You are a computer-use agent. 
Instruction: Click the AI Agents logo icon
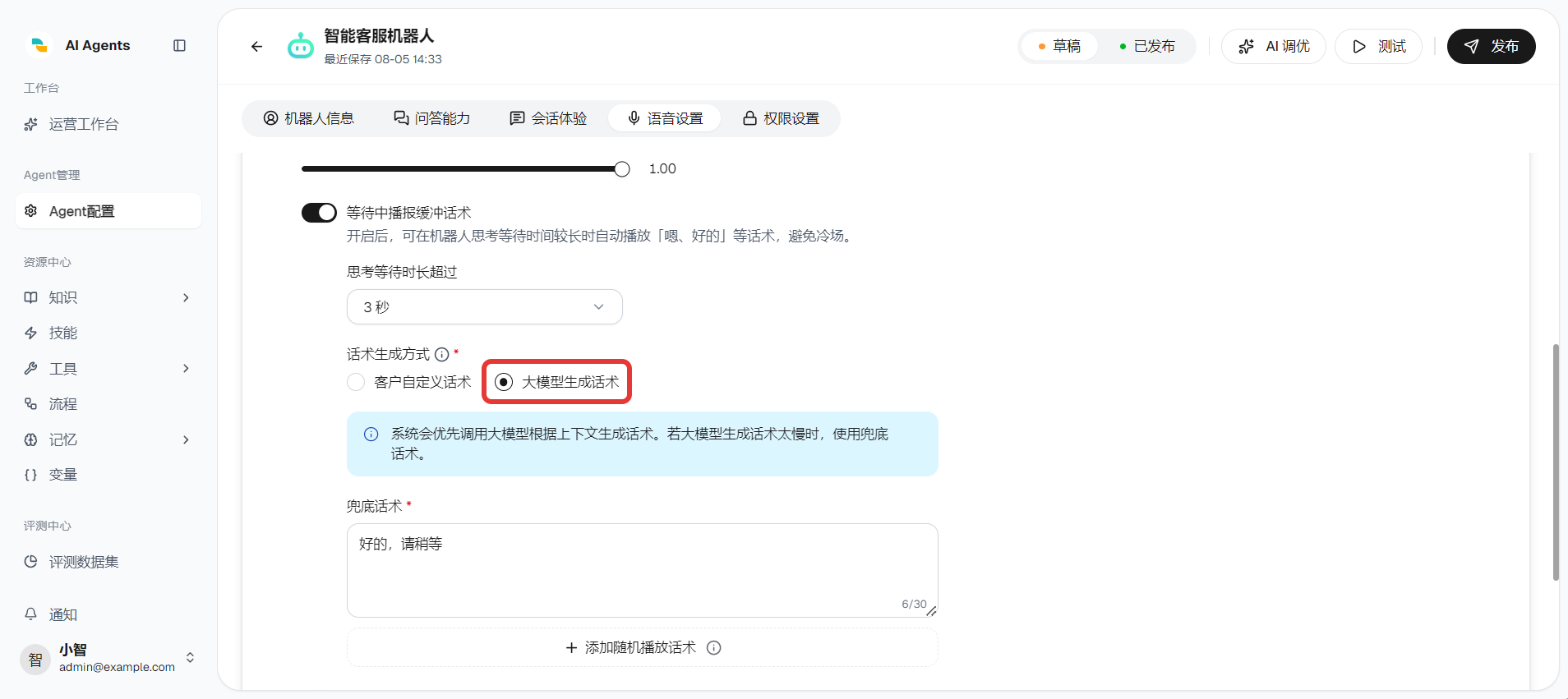(40, 45)
